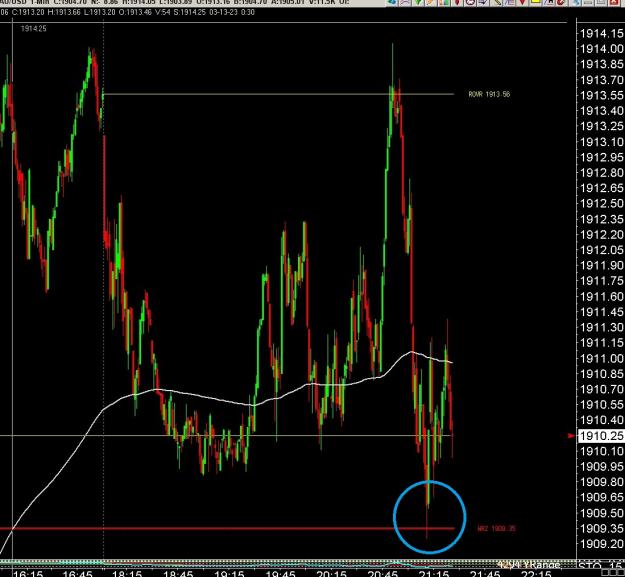This screenshot has height=577, width=625.
Task: Click the 22:15 time axis label
Action: (x=536, y=574)
